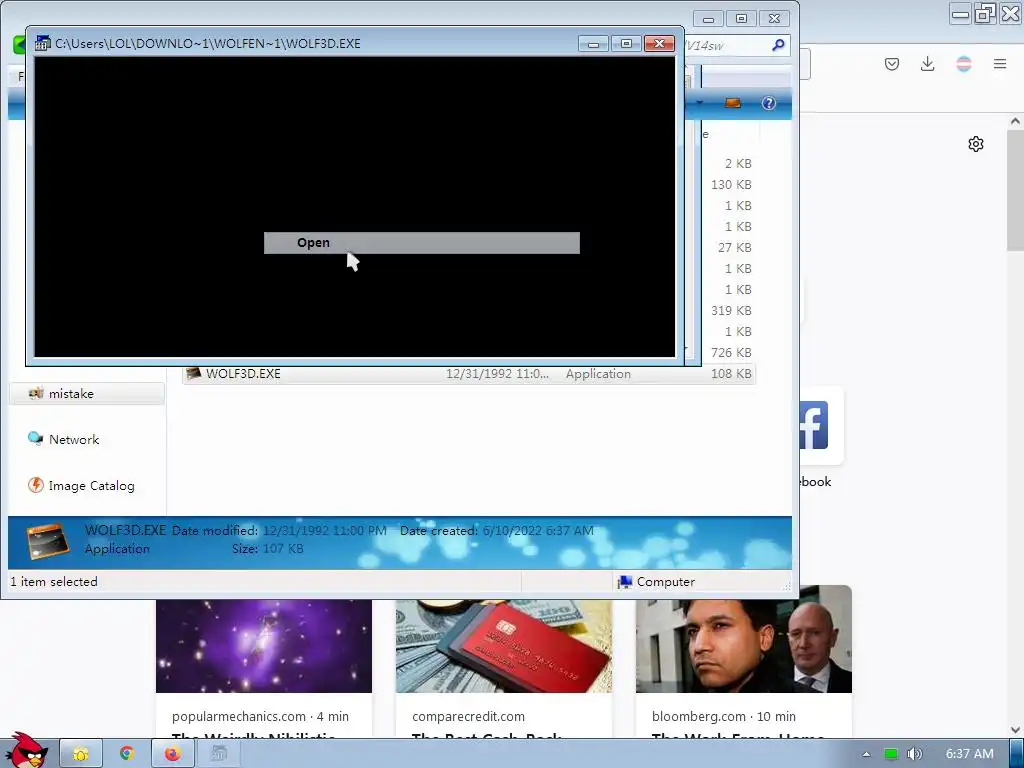Screen dimensions: 1024x768
Task: Click the mistake folder icon
Action: point(36,394)
